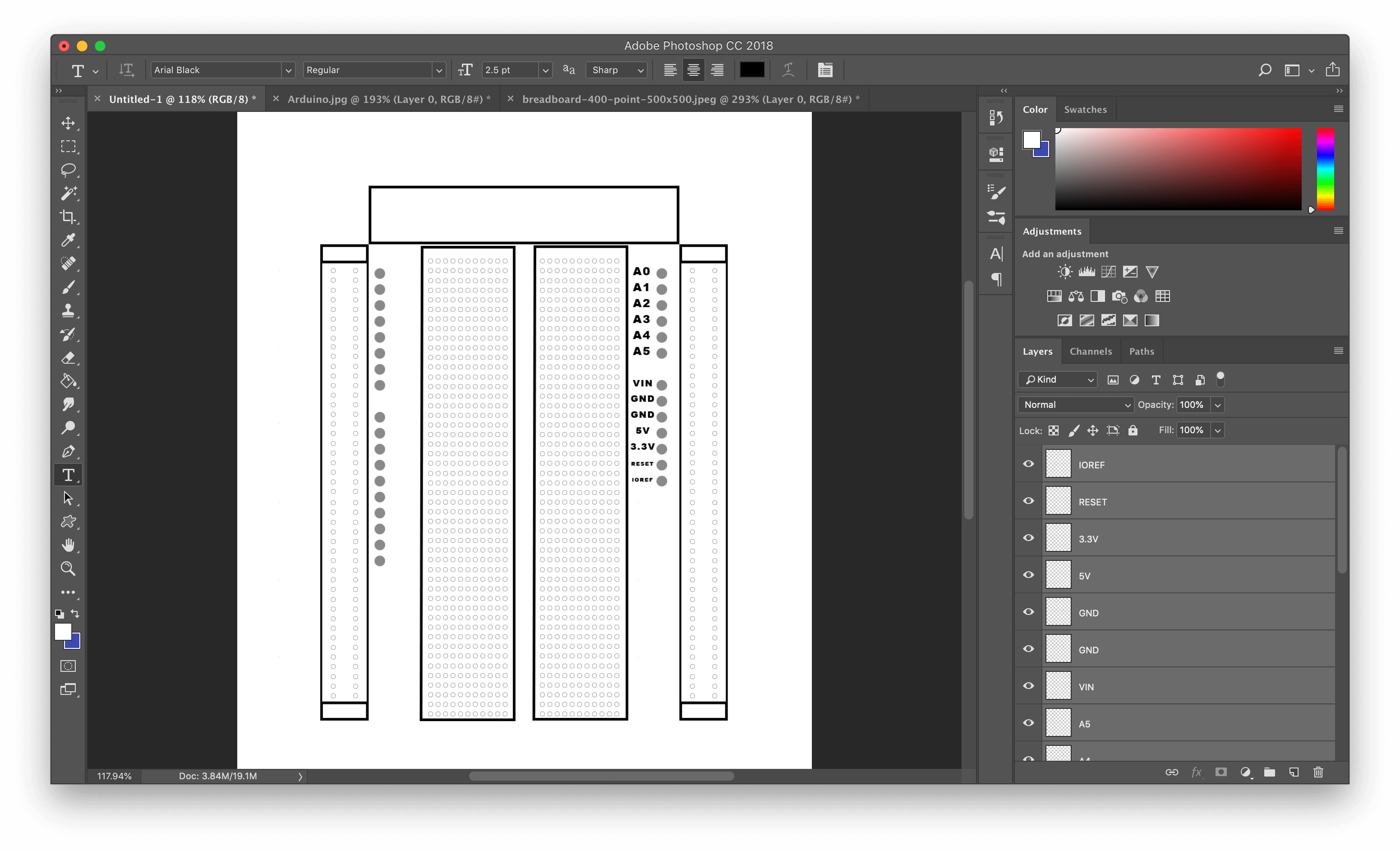Open the Character panel icon
Image resolution: width=1400 pixels, height=851 pixels.
coord(996,254)
